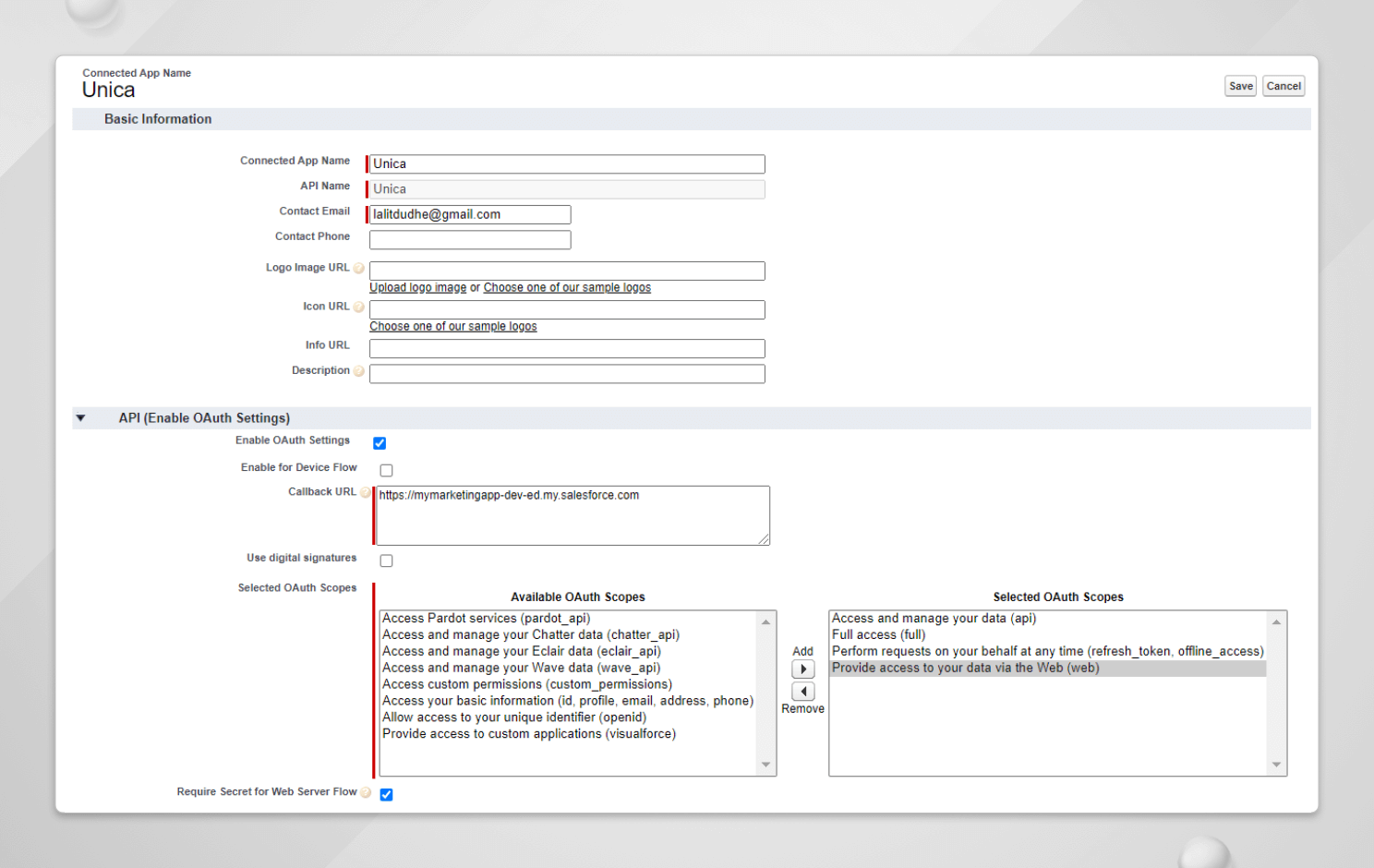Image resolution: width=1374 pixels, height=868 pixels.
Task: Open the Logo Image URL help tooltip
Action: (360, 269)
